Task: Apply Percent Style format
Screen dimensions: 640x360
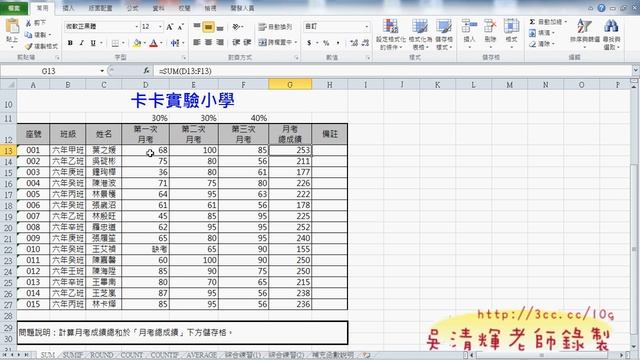Action: [326, 42]
